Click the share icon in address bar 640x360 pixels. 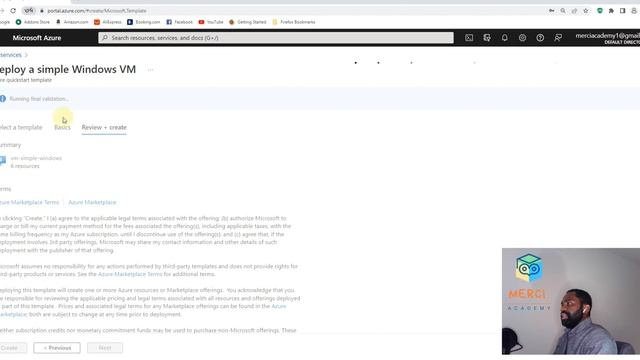coord(574,11)
